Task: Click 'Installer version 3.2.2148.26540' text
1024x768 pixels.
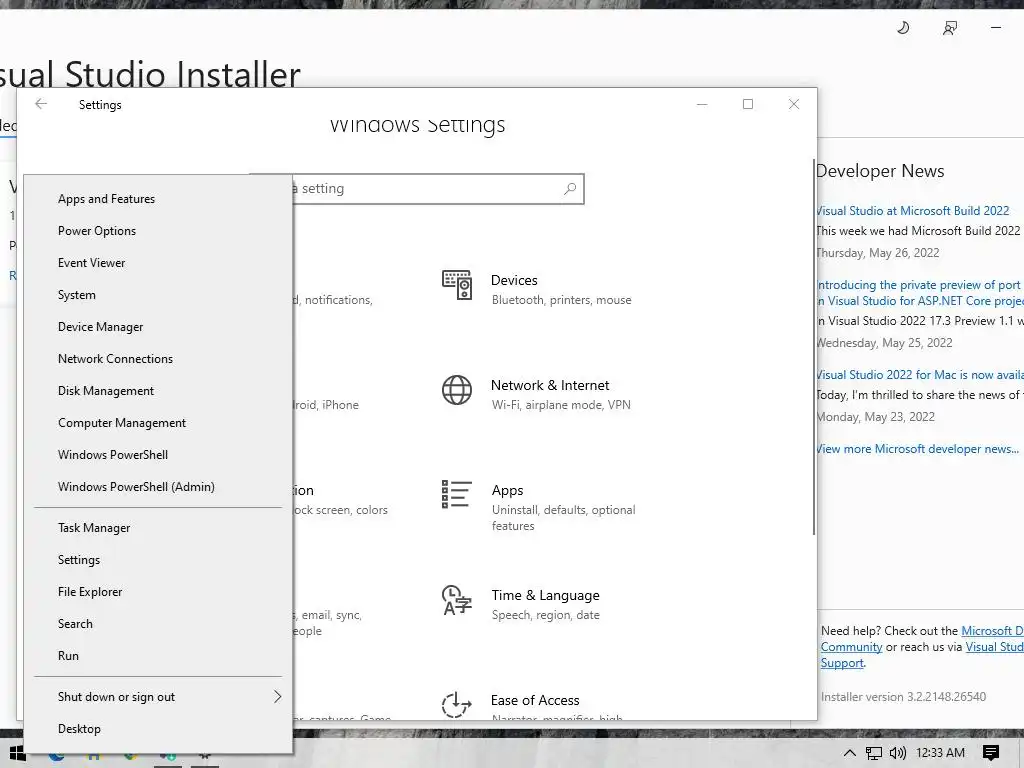Action: click(x=903, y=697)
